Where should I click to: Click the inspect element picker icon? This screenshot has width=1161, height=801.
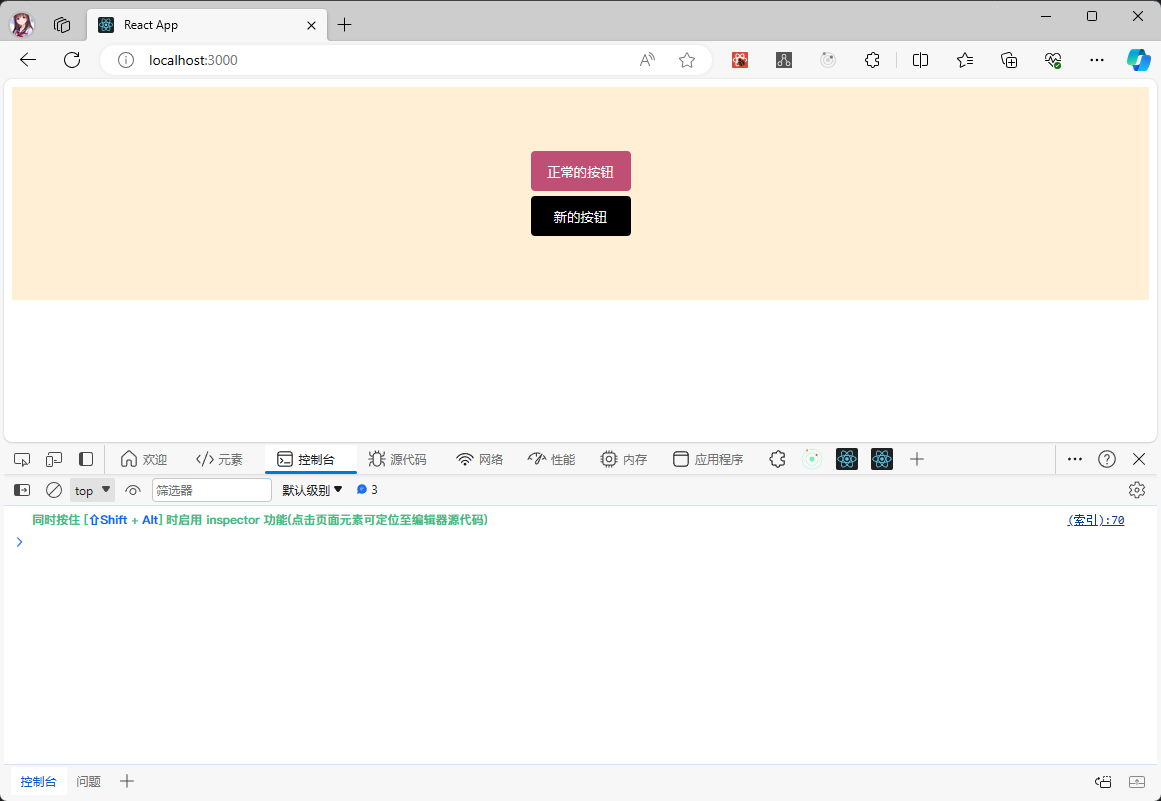[22, 459]
